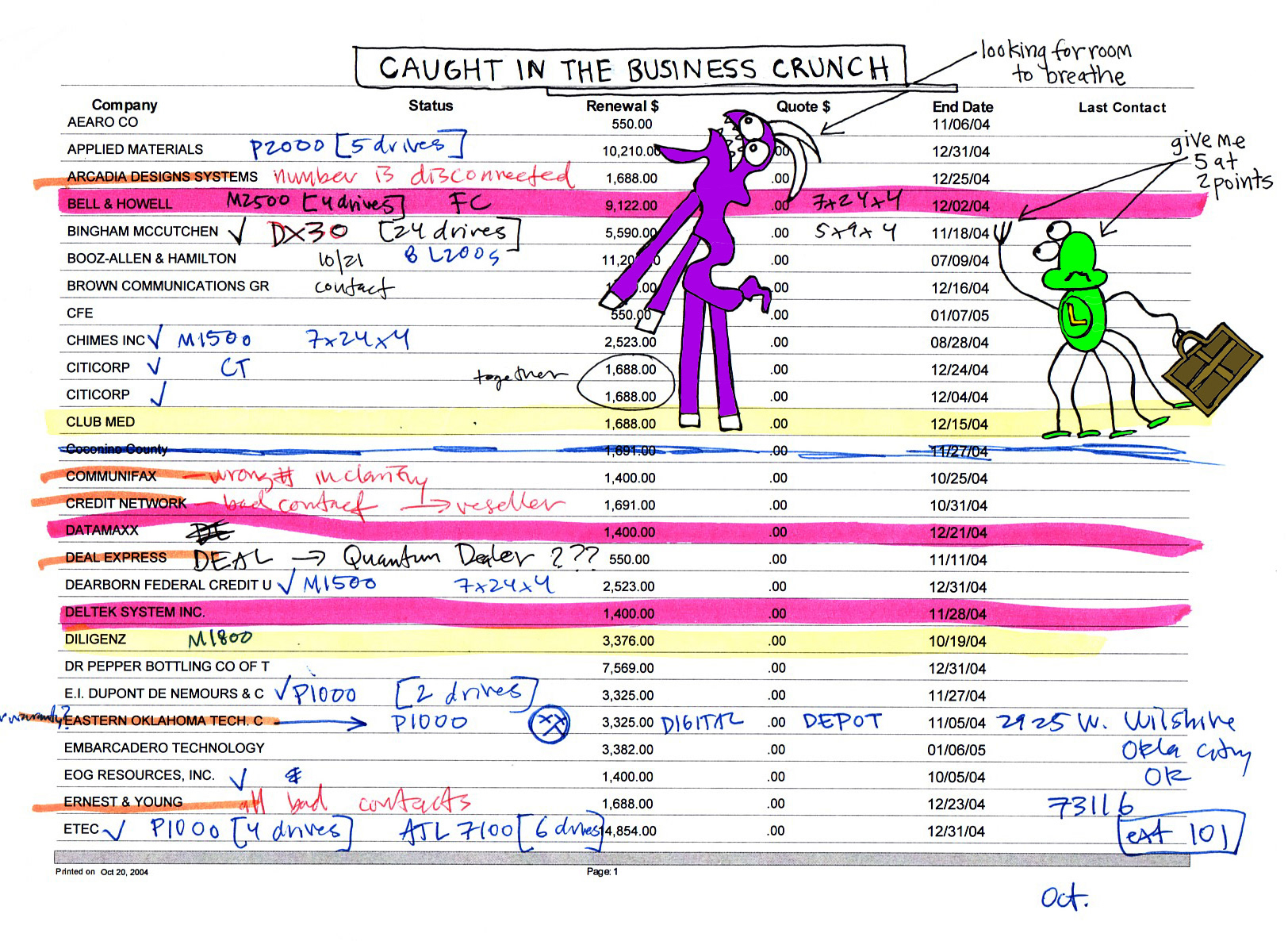Select the 07/09/04 end date
This screenshot has width=1288, height=941.
pyautogui.click(x=960, y=260)
